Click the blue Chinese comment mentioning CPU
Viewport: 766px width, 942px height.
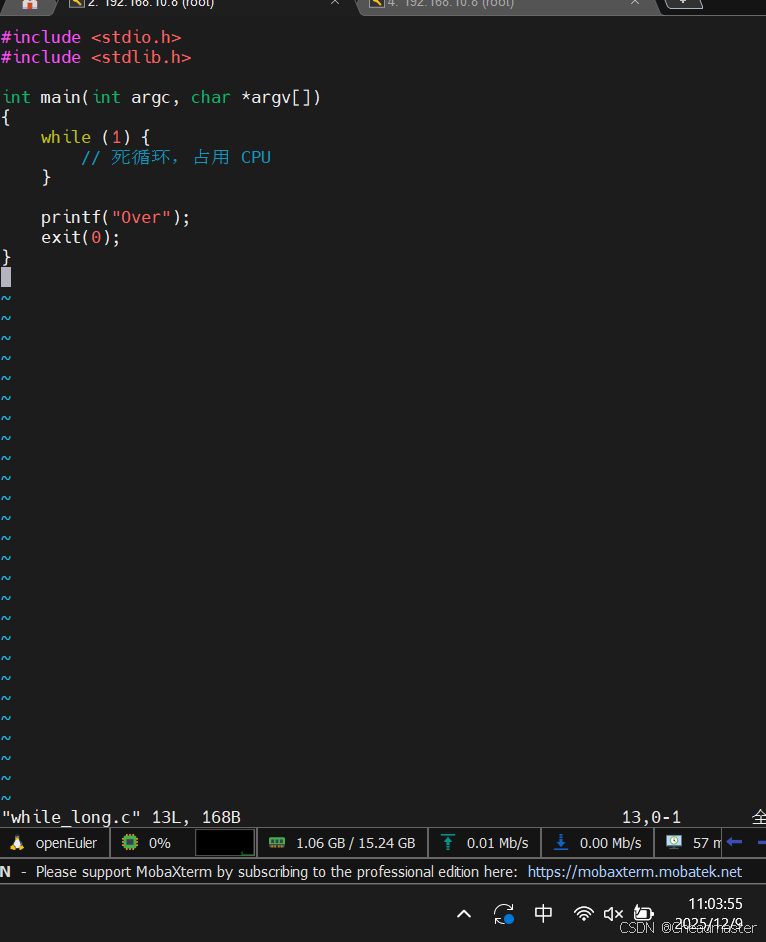(176, 157)
